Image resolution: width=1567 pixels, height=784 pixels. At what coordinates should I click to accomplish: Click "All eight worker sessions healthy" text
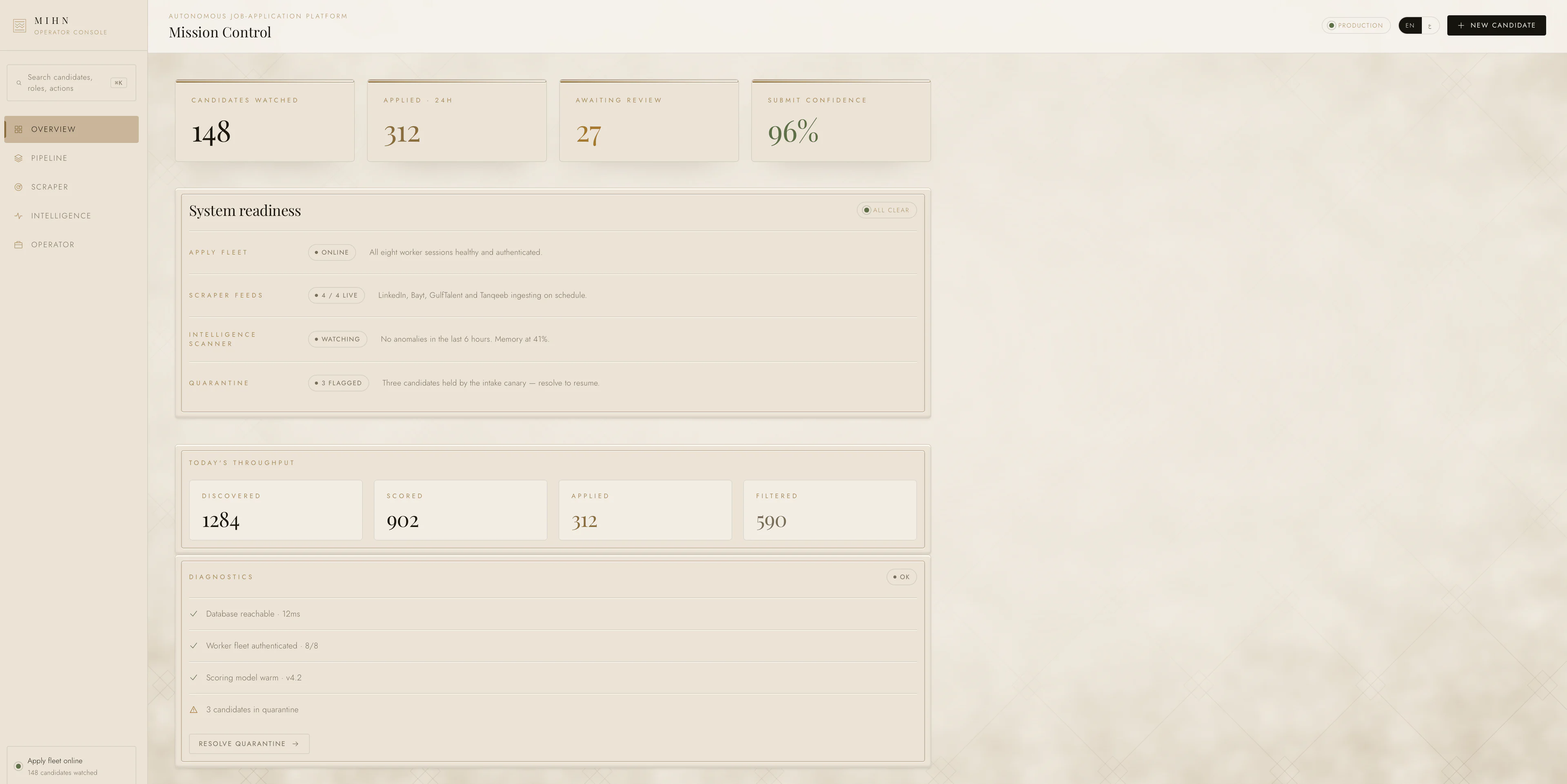456,252
